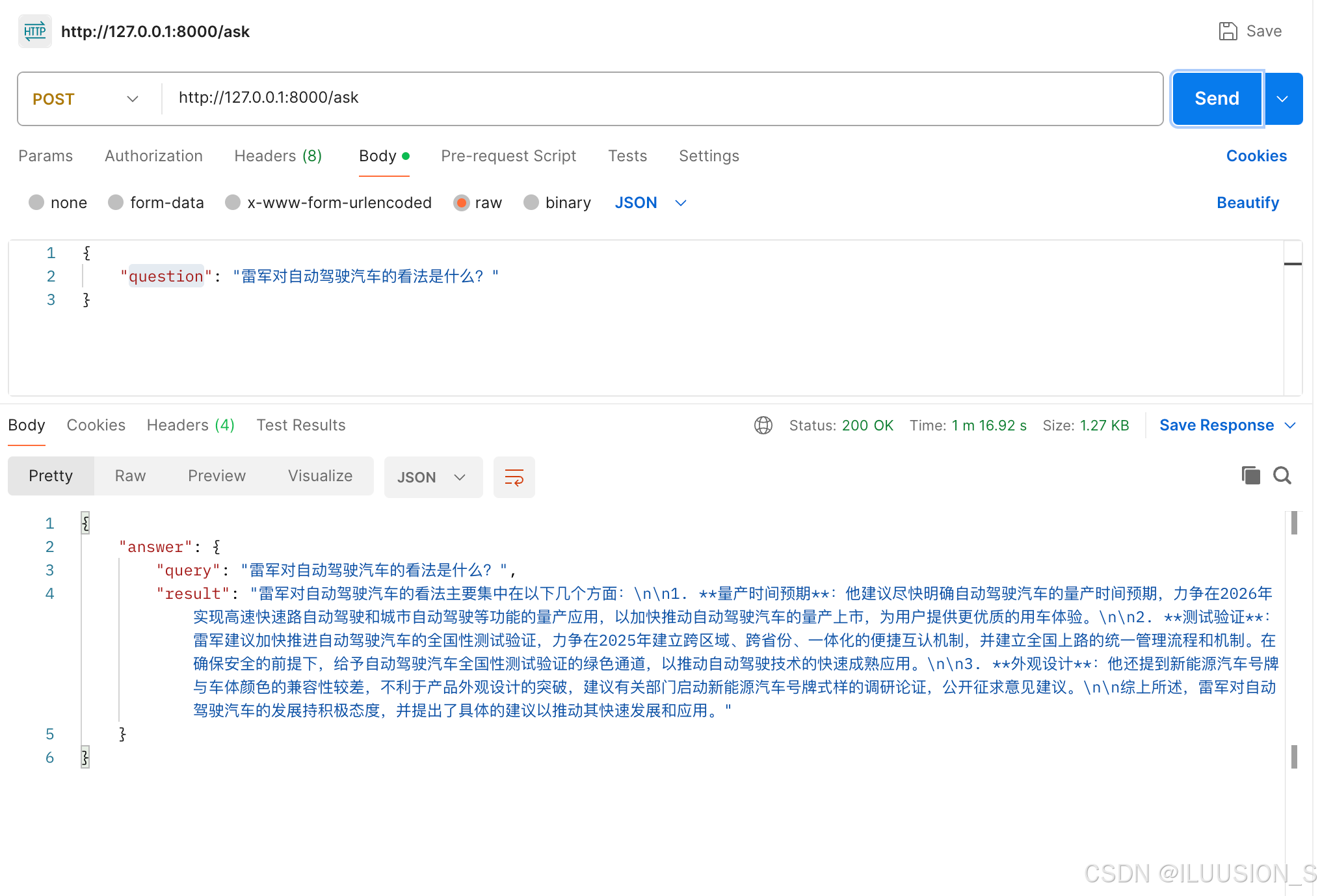Screen dimensions: 1320x896
Task: Select the form-data body option
Action: click(116, 203)
